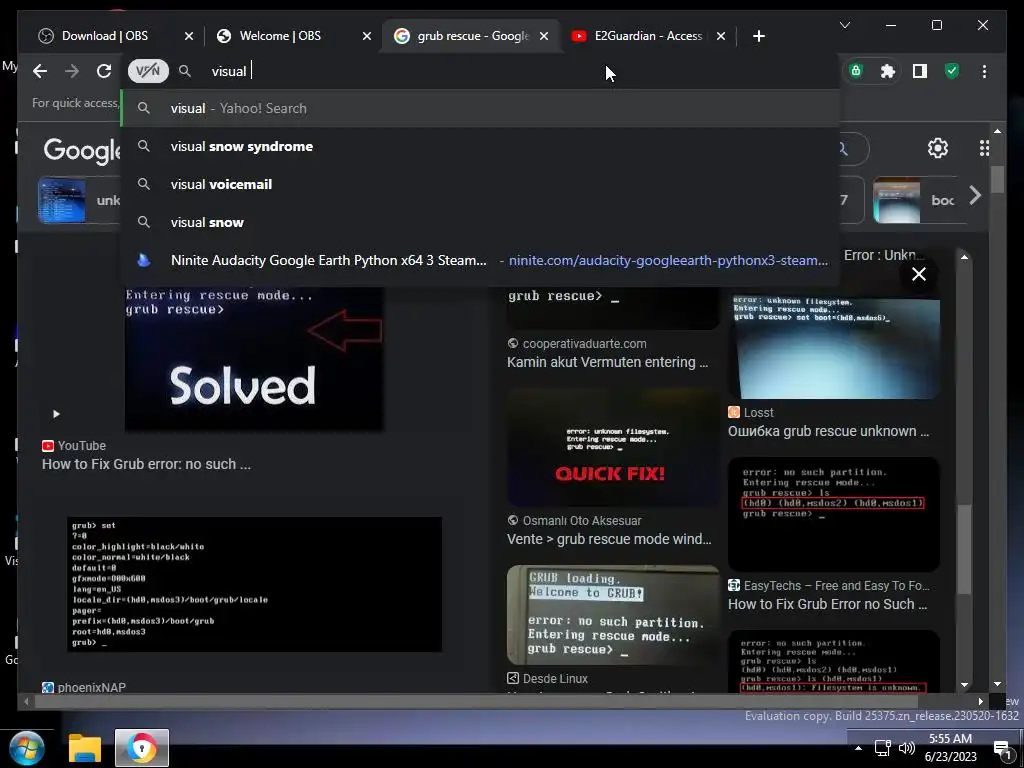Open the Windows Start button
1024x768 pixels.
tap(27, 748)
